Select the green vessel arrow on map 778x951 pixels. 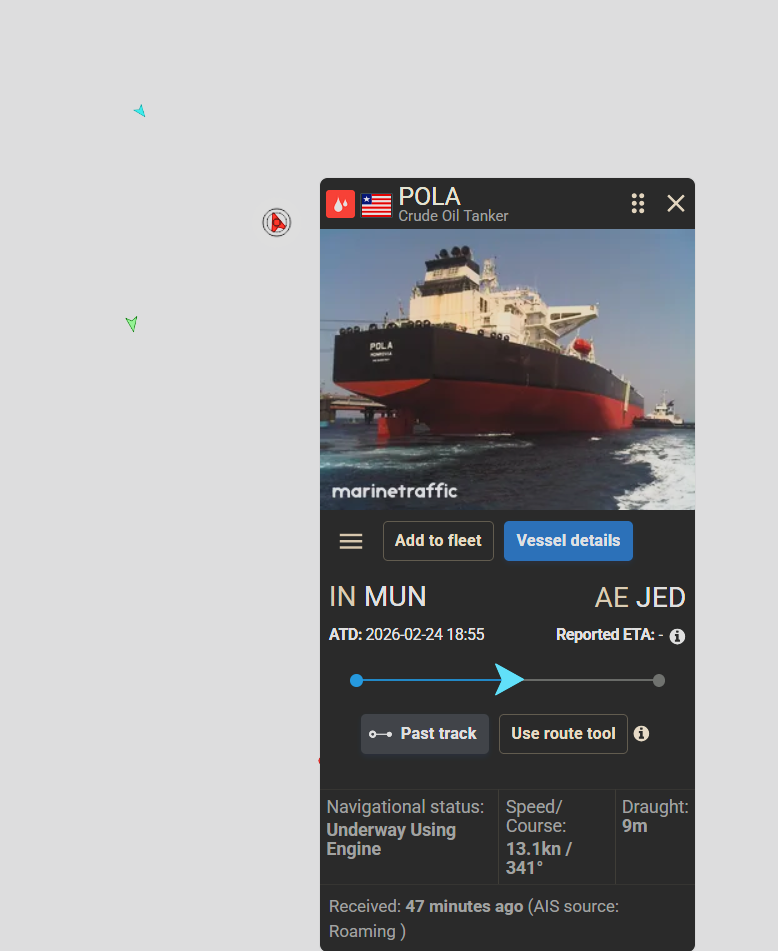132,323
